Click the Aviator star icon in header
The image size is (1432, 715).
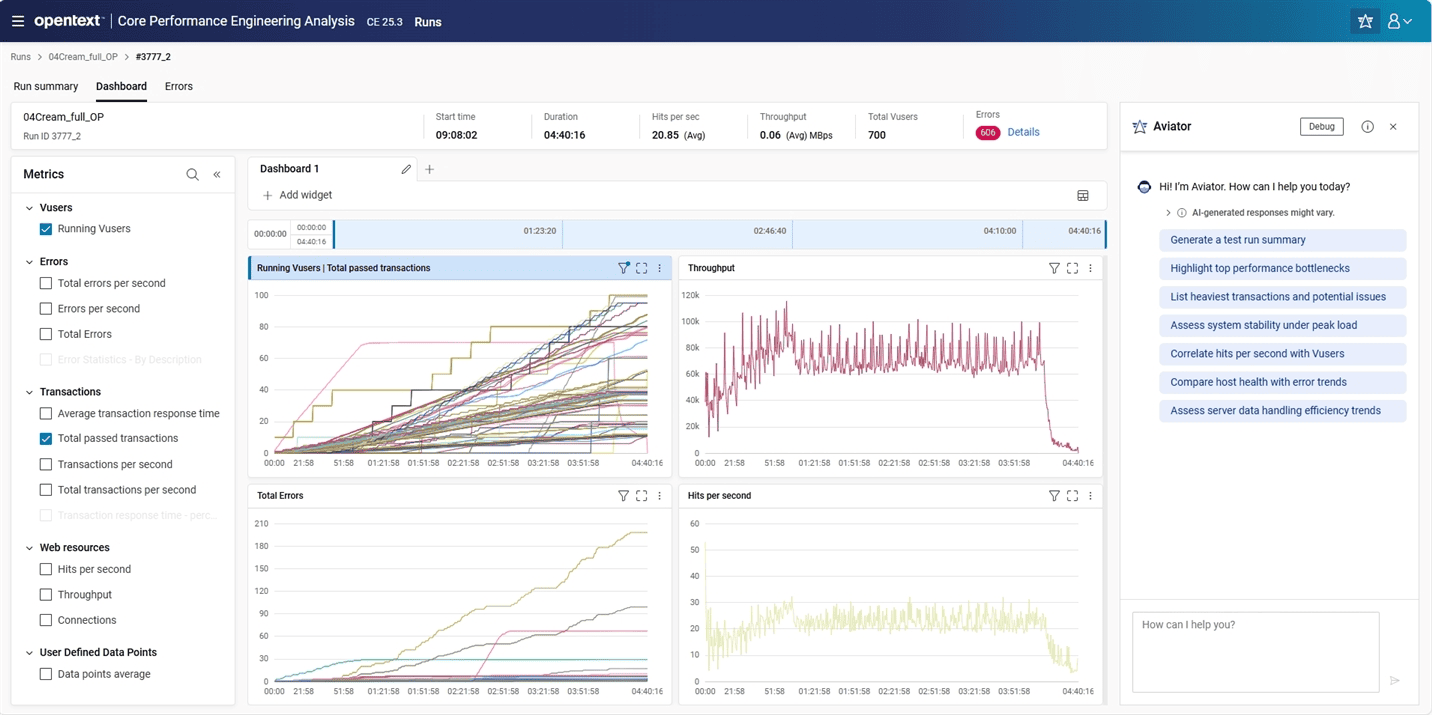tap(1364, 21)
